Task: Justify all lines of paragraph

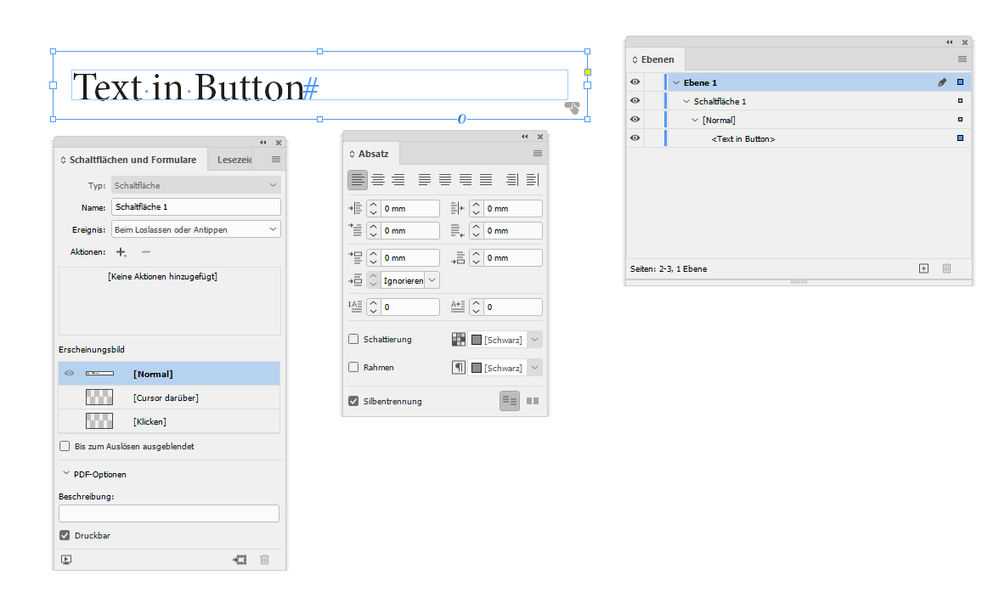Action: pos(486,180)
